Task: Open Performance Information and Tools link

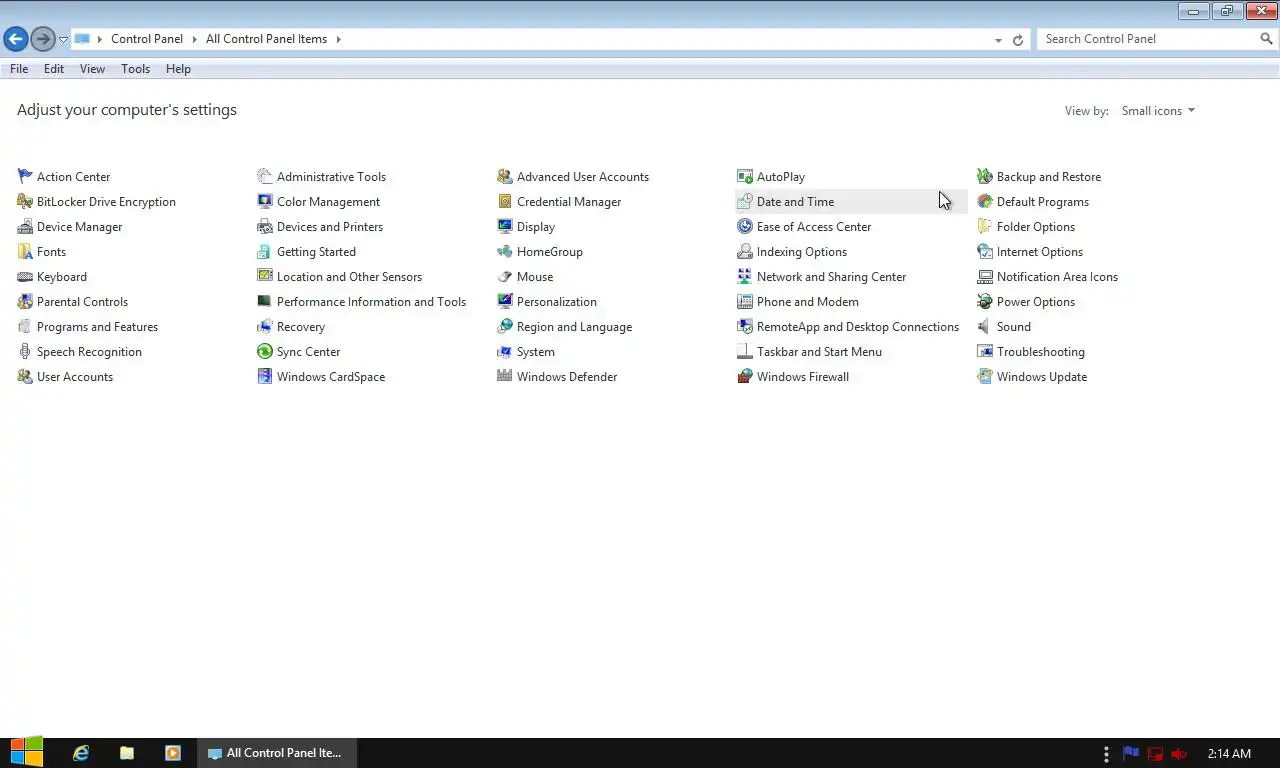Action: click(x=371, y=302)
